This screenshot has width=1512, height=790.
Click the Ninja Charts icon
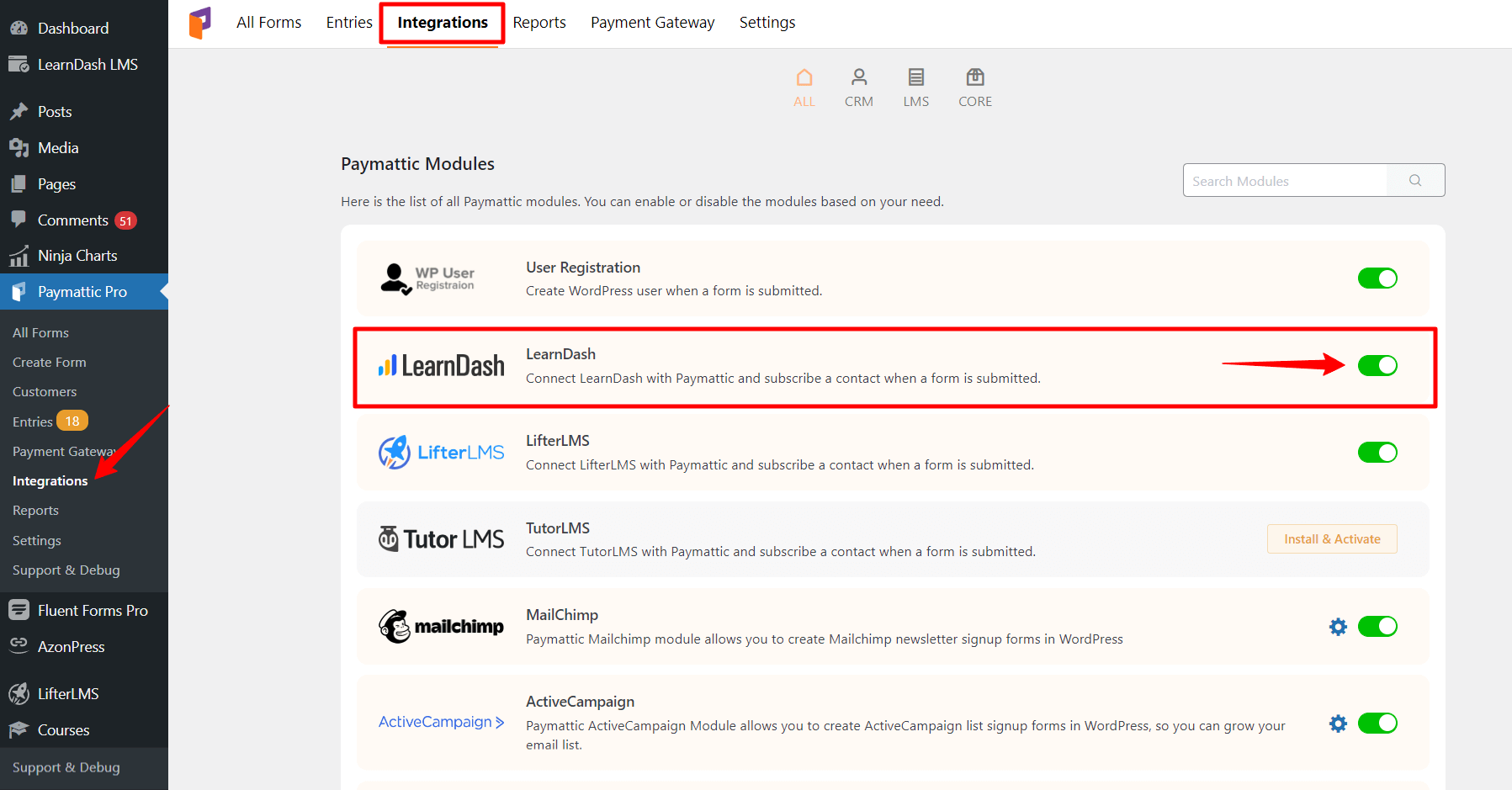pos(19,256)
